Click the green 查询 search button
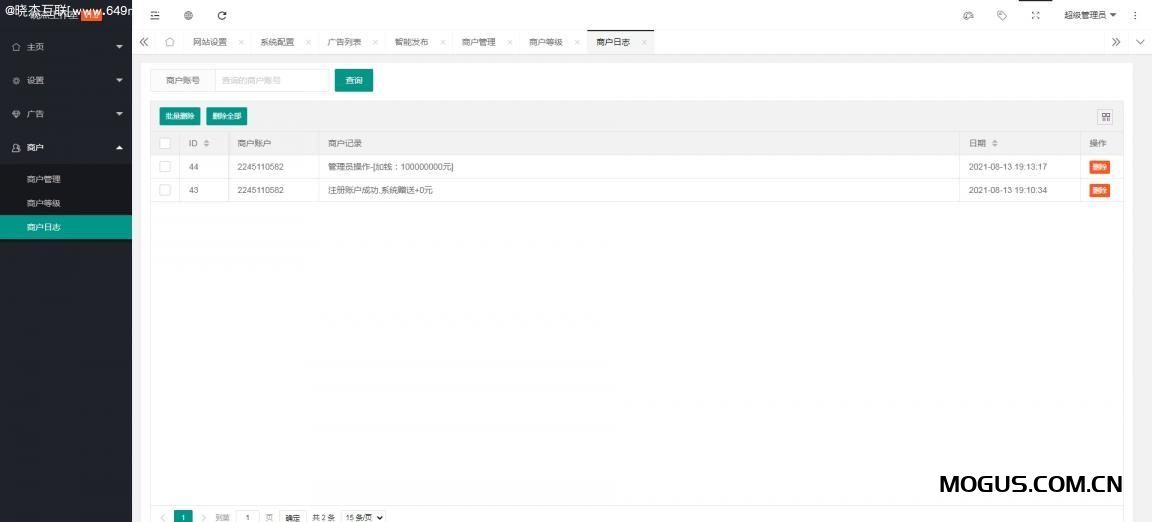Image resolution: width=1152 pixels, height=522 pixels. click(x=354, y=80)
